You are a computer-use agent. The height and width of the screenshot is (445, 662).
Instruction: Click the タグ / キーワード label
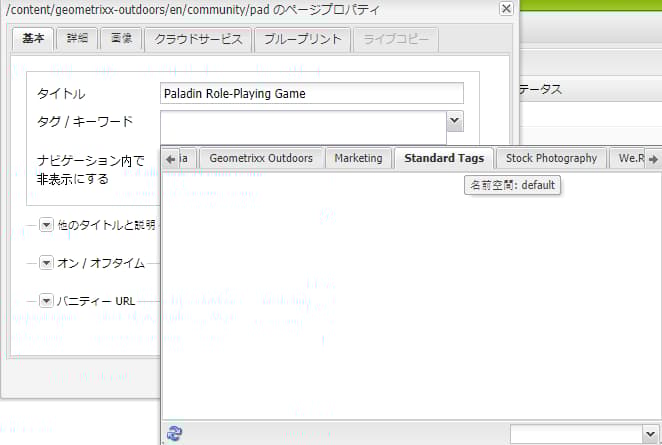[85, 122]
